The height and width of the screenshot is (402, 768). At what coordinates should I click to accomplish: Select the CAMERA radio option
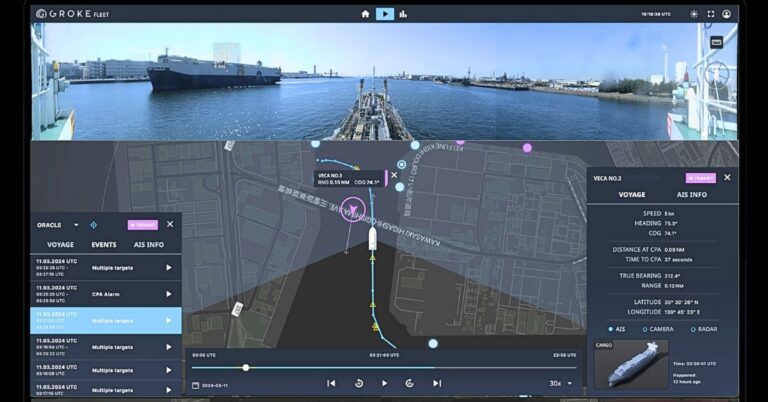click(646, 329)
